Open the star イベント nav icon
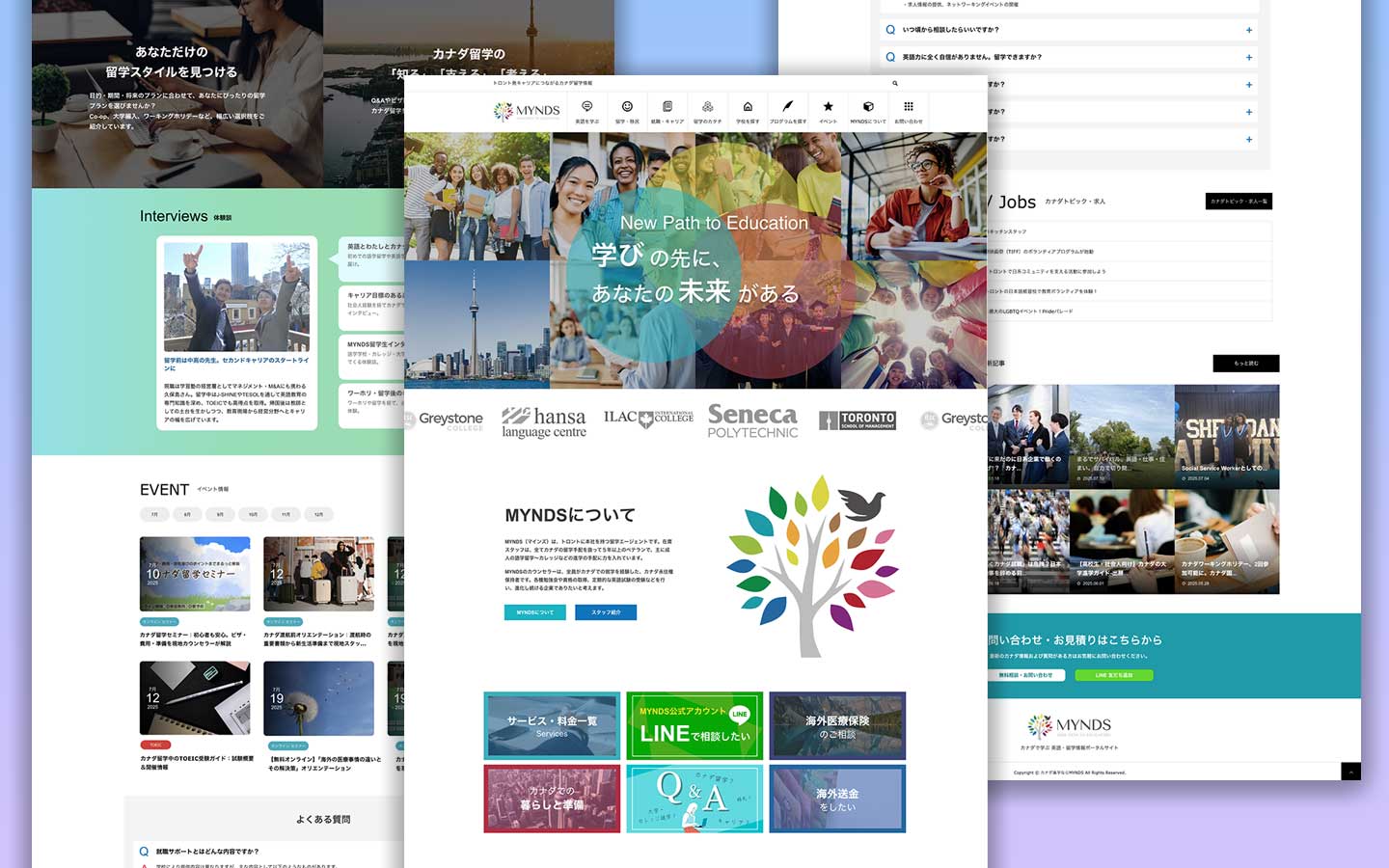 click(x=828, y=110)
